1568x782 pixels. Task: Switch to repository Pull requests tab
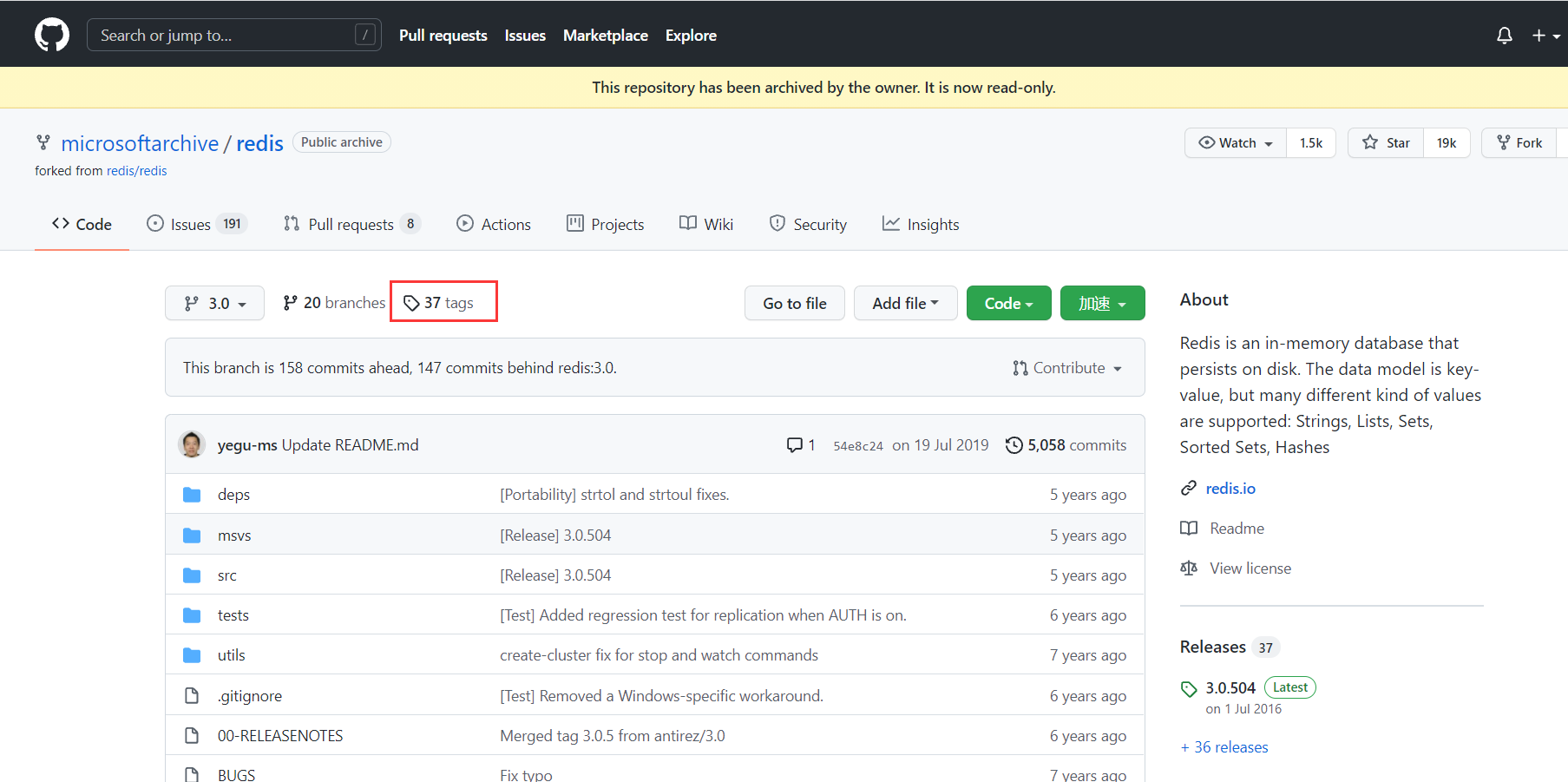(x=352, y=225)
